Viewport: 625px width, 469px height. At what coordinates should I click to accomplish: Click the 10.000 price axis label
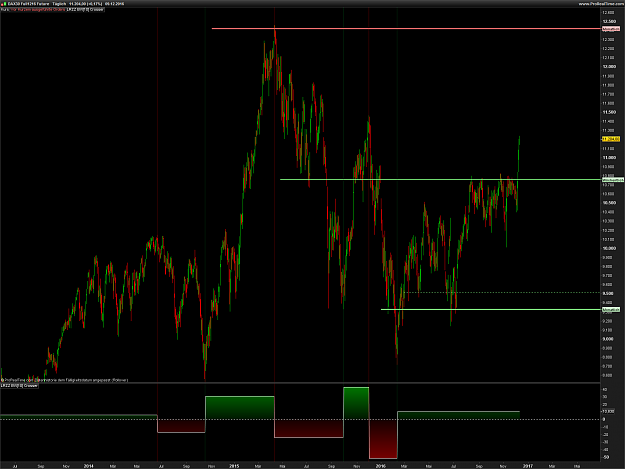coord(609,248)
